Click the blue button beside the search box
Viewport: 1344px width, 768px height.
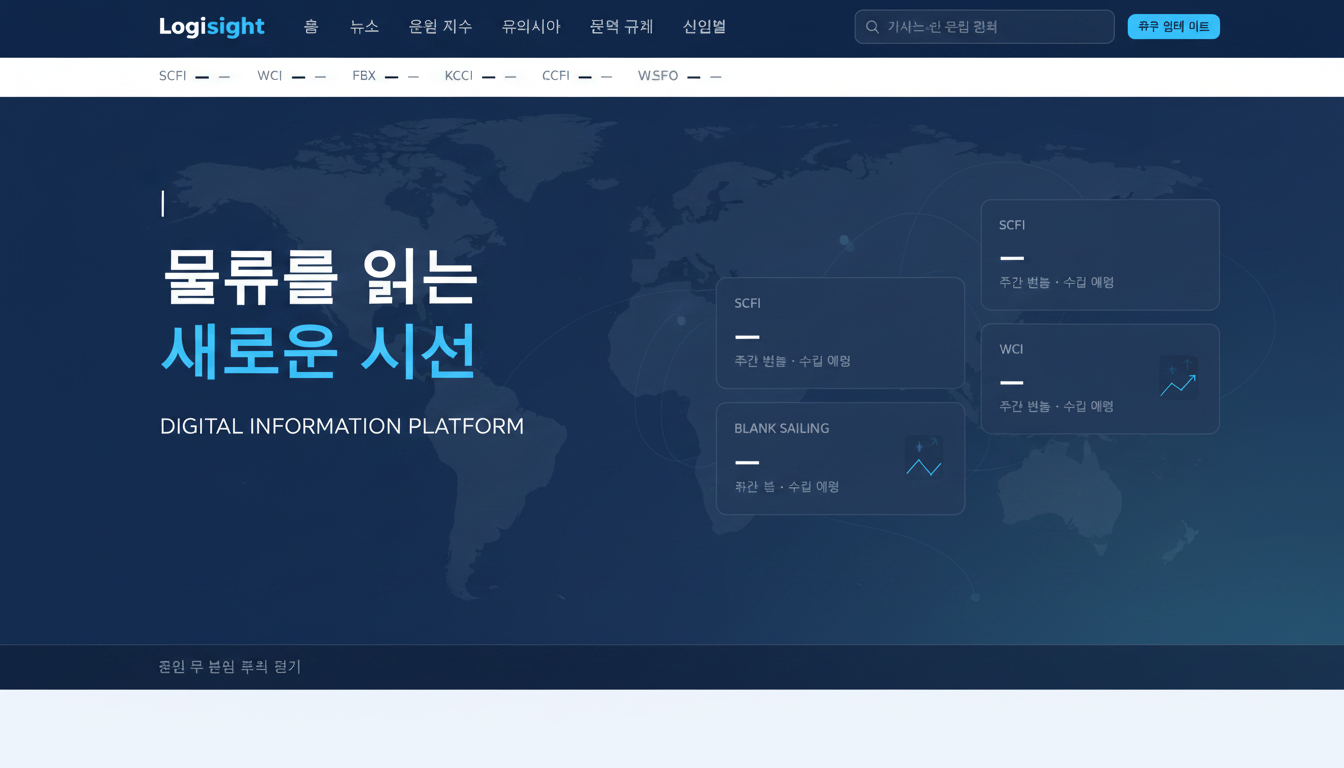click(1174, 27)
